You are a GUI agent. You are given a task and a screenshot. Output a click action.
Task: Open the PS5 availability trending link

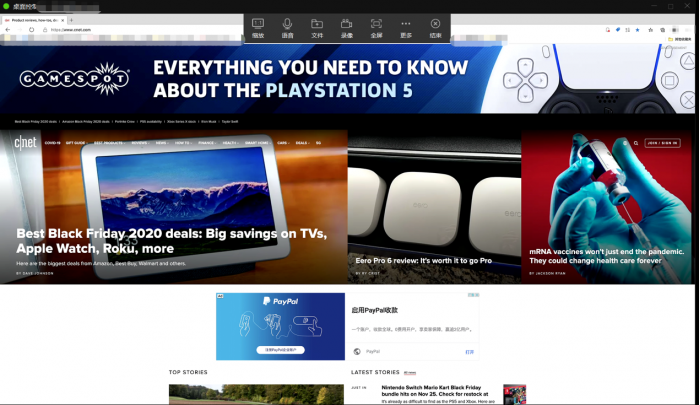(x=151, y=121)
